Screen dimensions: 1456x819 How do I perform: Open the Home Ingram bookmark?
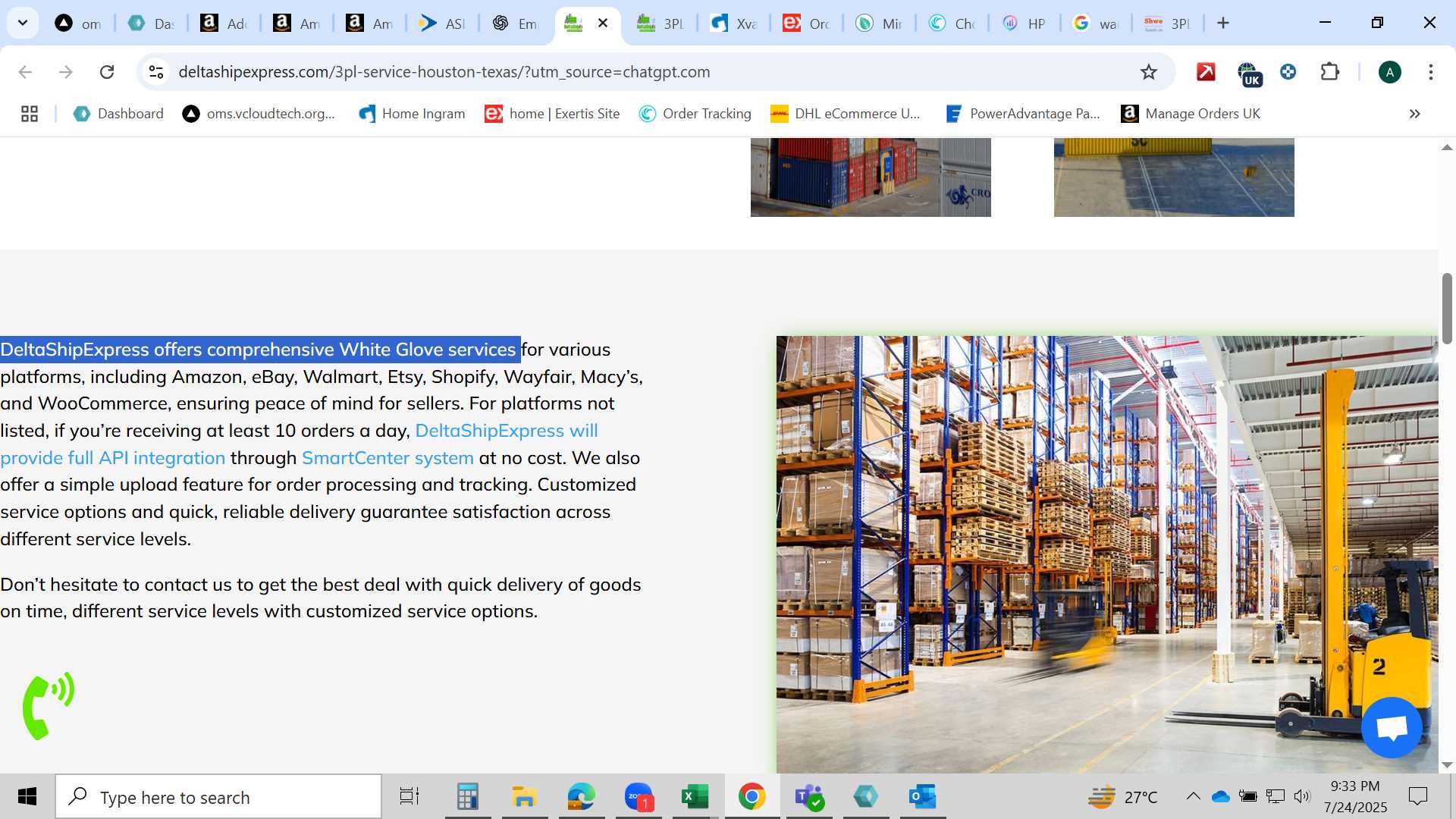pos(412,114)
